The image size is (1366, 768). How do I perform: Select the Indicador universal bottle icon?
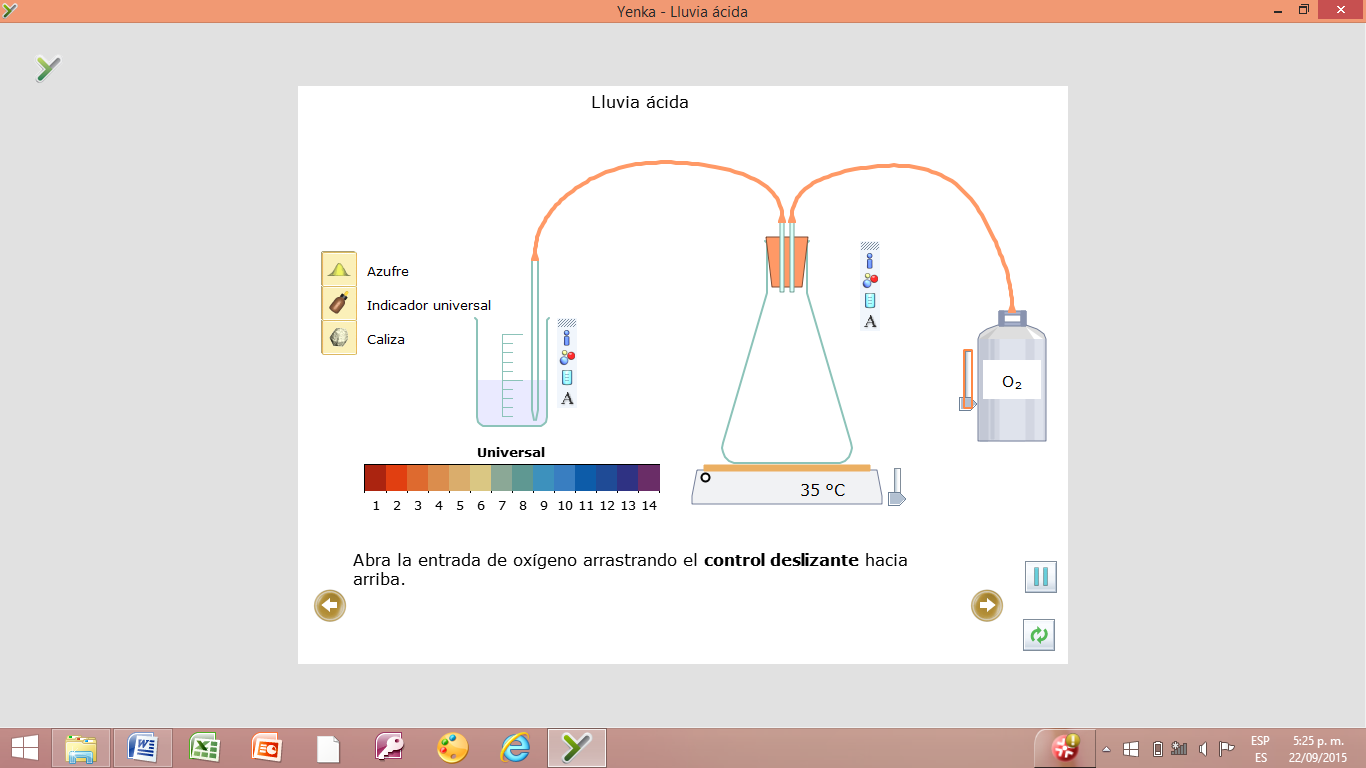pos(339,304)
